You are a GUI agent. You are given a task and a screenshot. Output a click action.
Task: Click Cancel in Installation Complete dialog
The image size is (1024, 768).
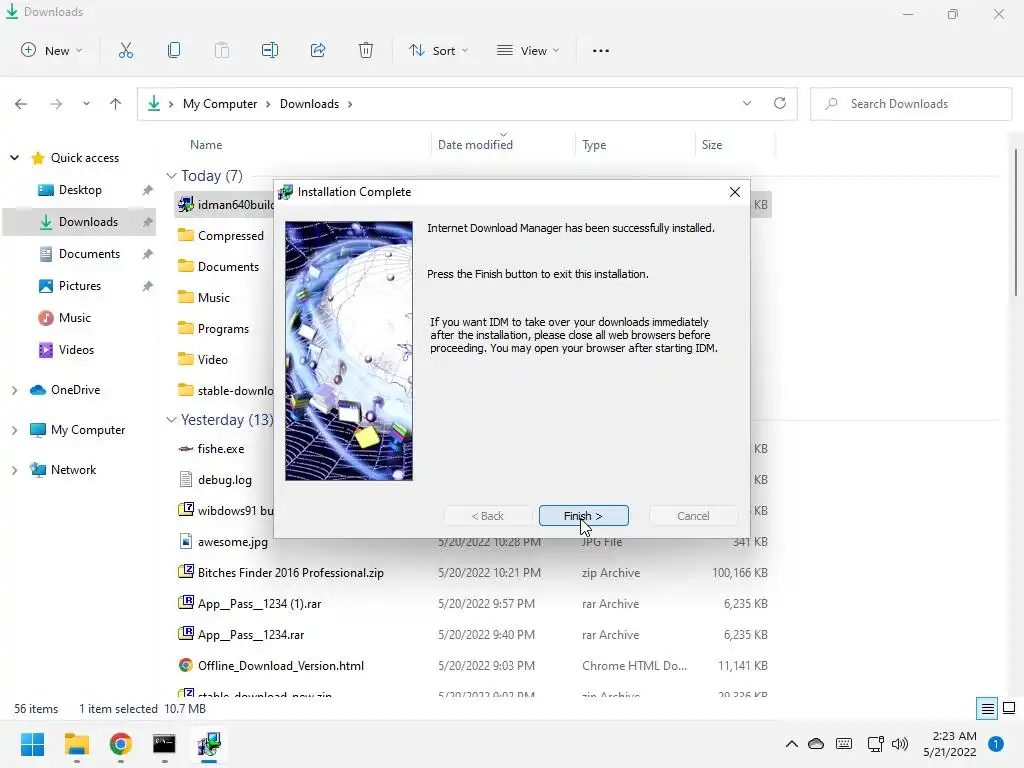[x=693, y=515]
